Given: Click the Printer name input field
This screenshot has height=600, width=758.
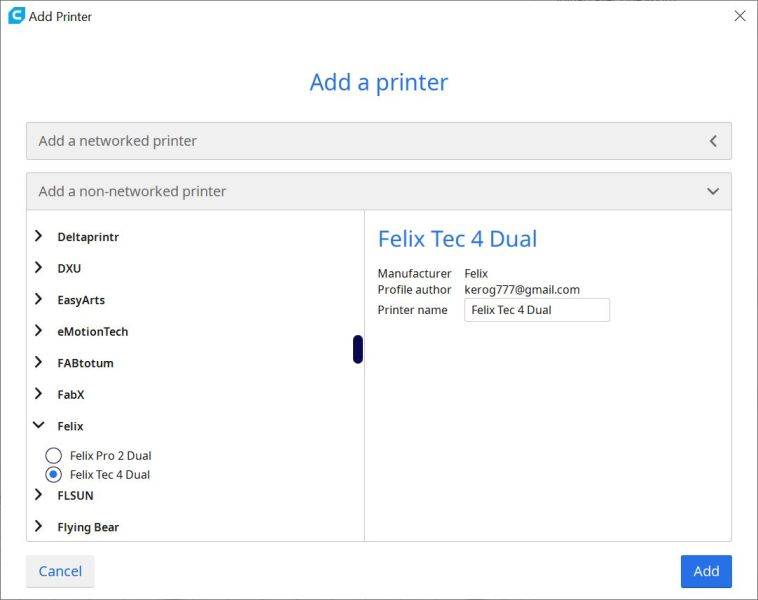Looking at the screenshot, I should pos(537,310).
